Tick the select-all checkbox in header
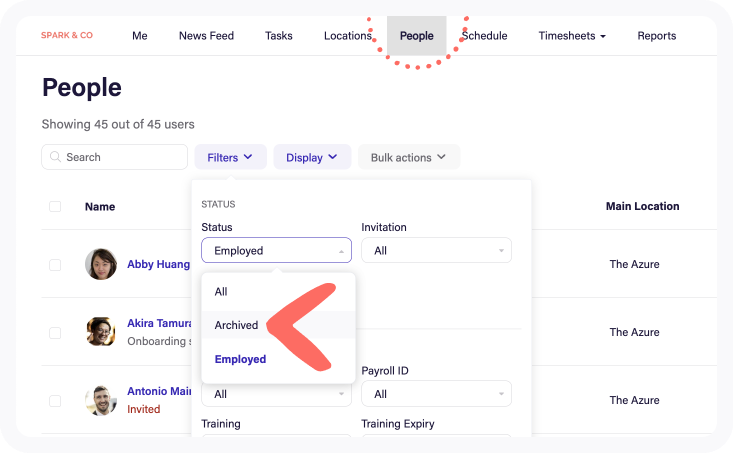Viewport: 733px width, 453px height. pyautogui.click(x=55, y=207)
